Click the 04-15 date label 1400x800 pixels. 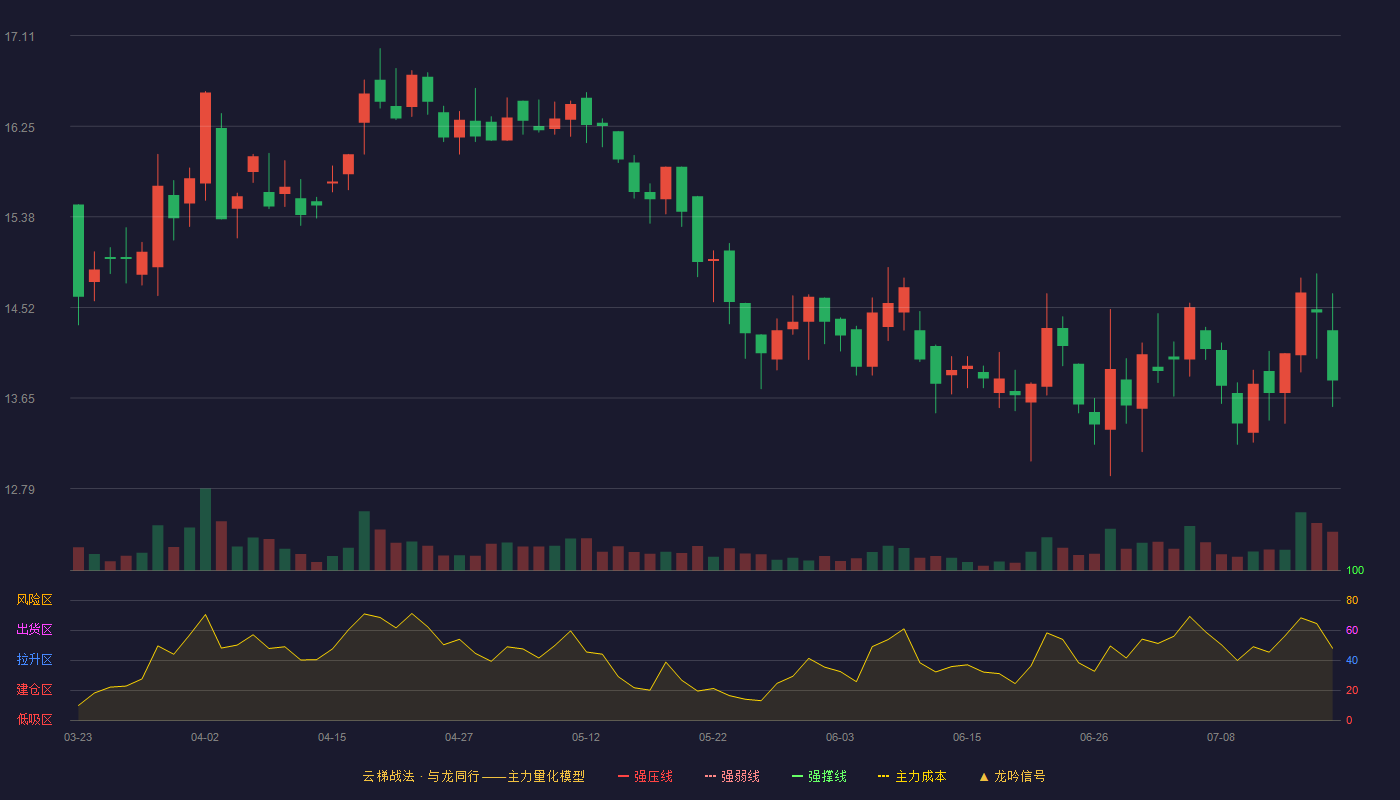click(332, 737)
